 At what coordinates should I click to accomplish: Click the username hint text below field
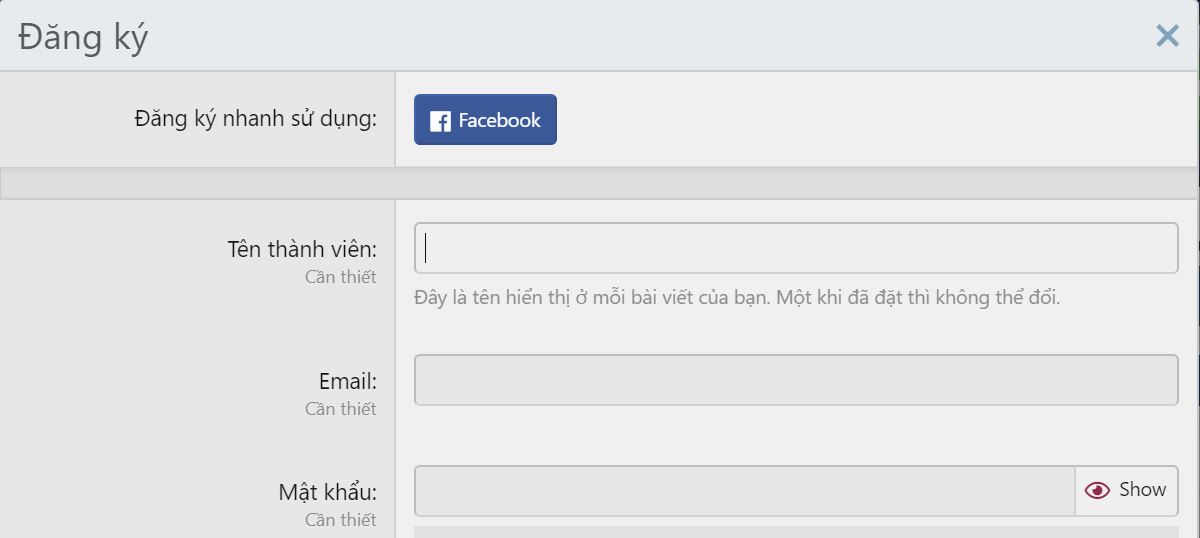[737, 297]
